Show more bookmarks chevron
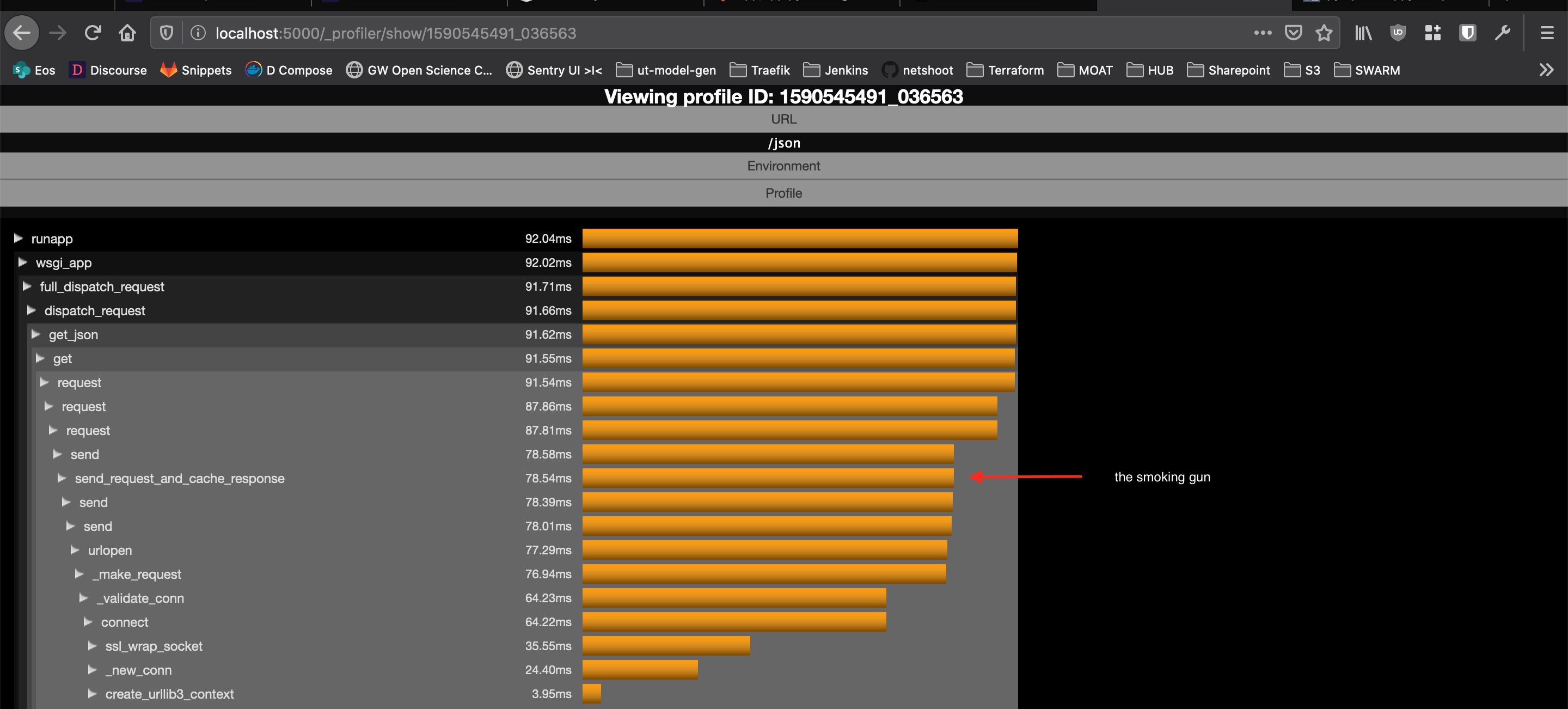The height and width of the screenshot is (709, 1568). click(1546, 70)
